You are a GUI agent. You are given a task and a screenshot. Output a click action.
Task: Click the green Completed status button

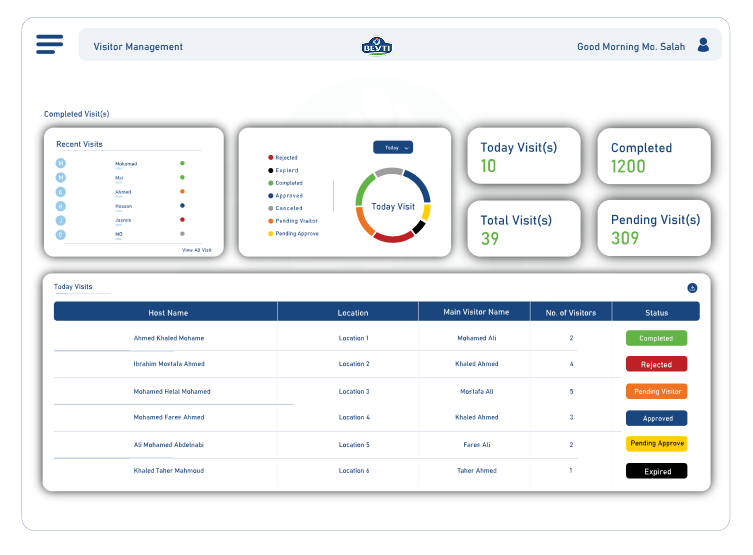pyautogui.click(x=656, y=339)
